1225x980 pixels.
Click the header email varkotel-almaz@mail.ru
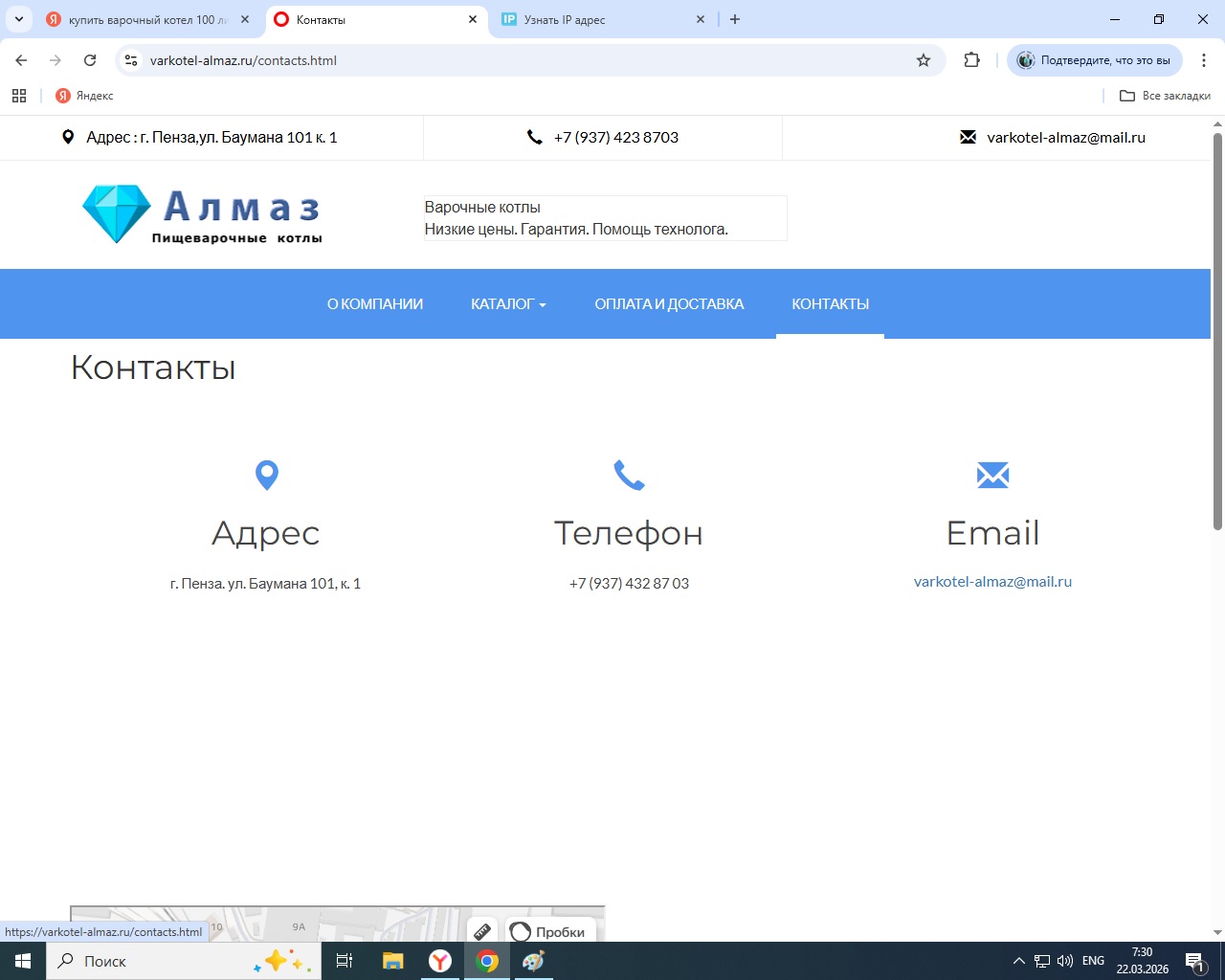pos(1066,138)
